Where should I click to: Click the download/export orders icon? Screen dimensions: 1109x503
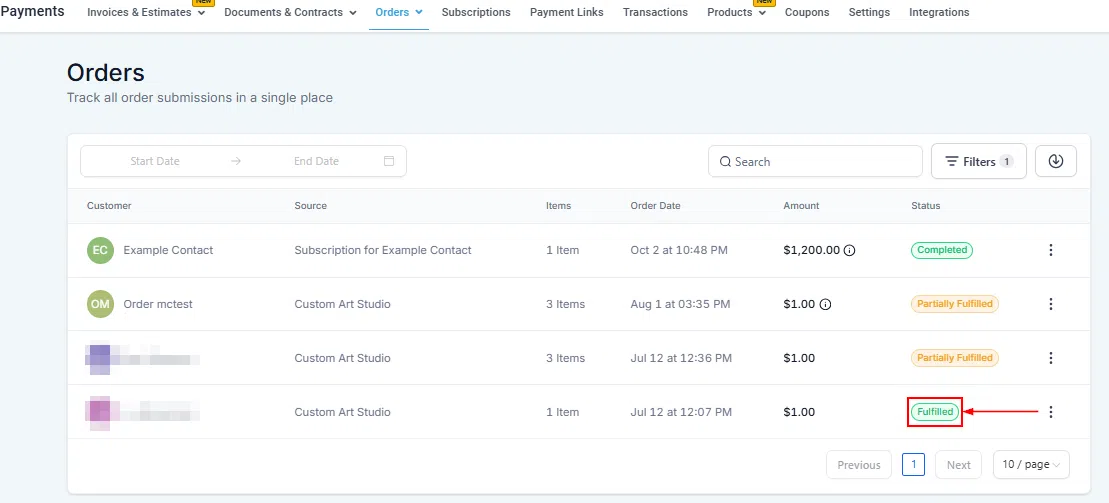tap(1056, 161)
